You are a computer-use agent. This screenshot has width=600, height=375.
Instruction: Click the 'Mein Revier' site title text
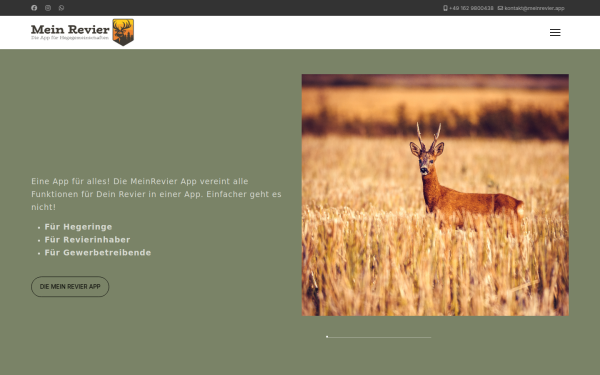coord(70,29)
